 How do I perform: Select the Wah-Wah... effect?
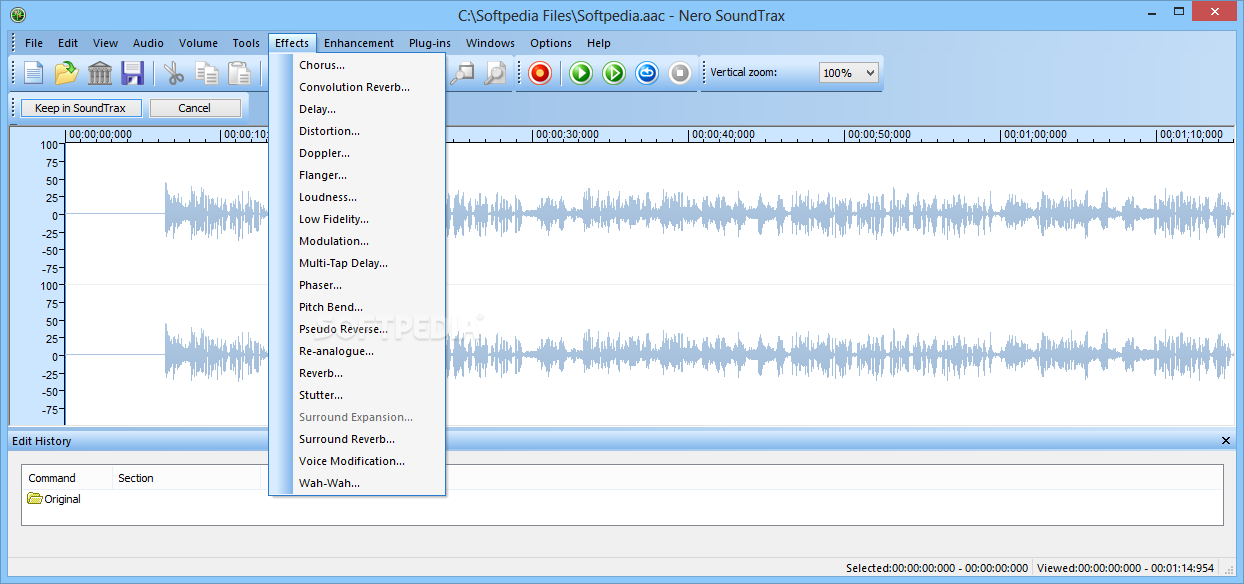357,483
